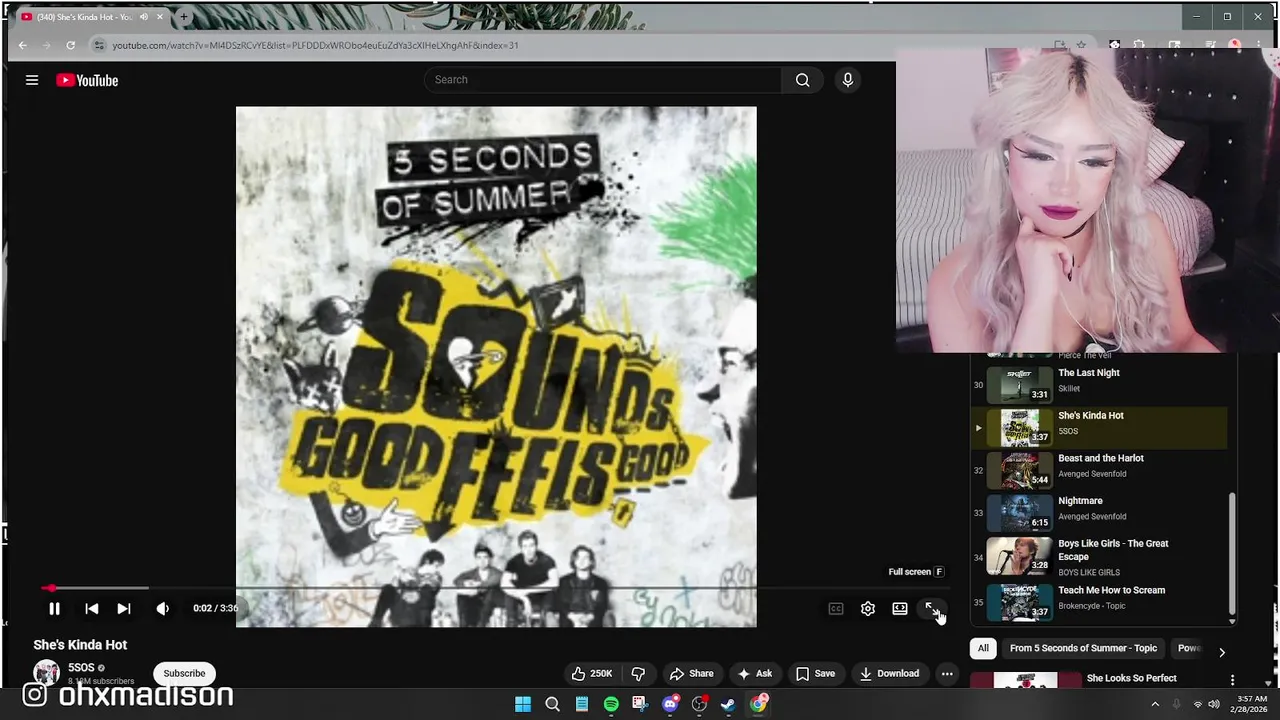Image resolution: width=1280 pixels, height=720 pixels.
Task: Close the She's Kinda Hot tab
Action: click(x=159, y=17)
